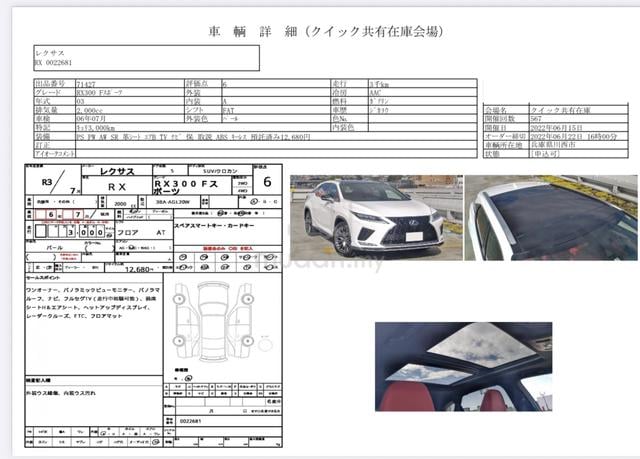Click the large レクサス maker name on the sheet

[117, 171]
